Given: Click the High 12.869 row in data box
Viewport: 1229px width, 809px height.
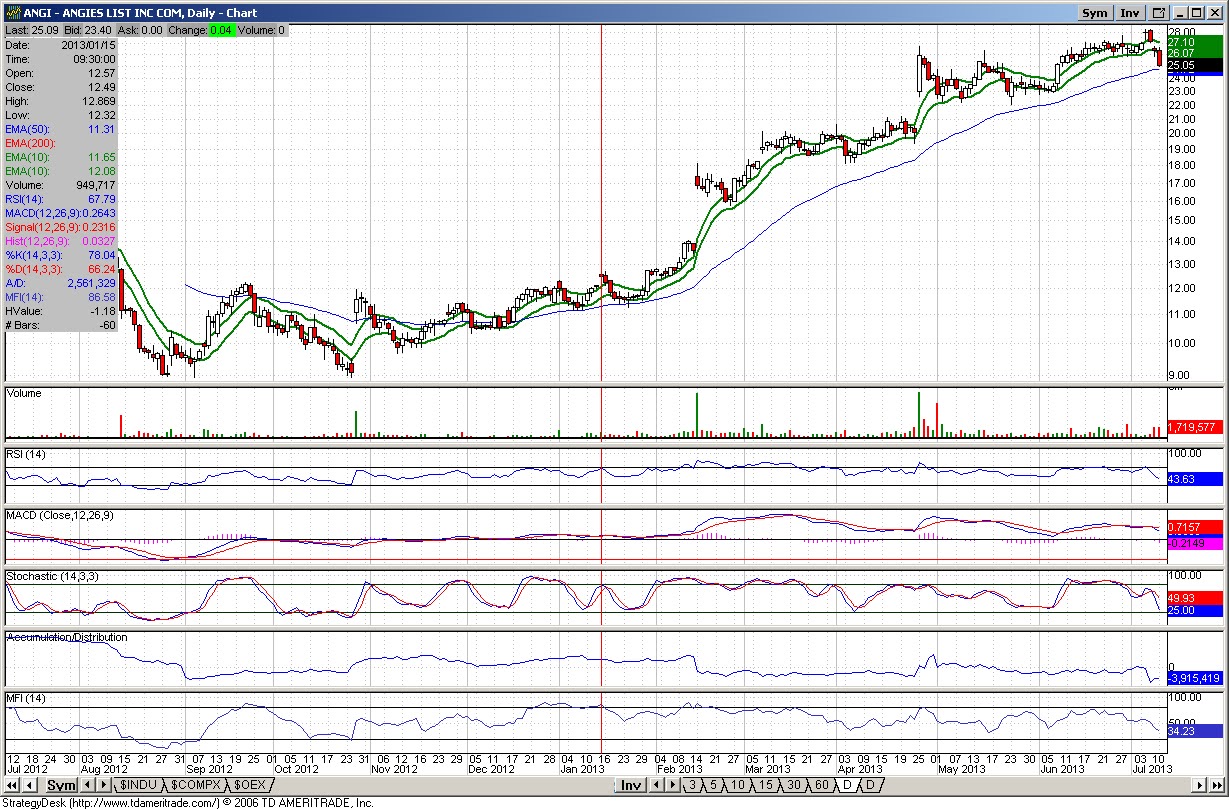Looking at the screenshot, I should coord(61,101).
